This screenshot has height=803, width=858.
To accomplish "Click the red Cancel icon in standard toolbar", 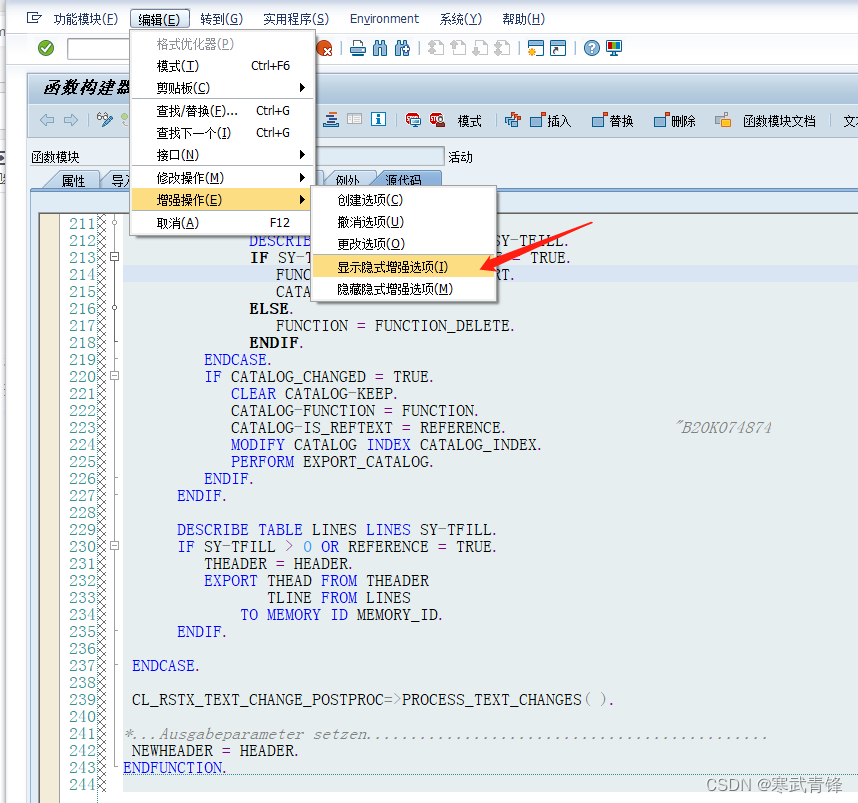I will coord(324,48).
